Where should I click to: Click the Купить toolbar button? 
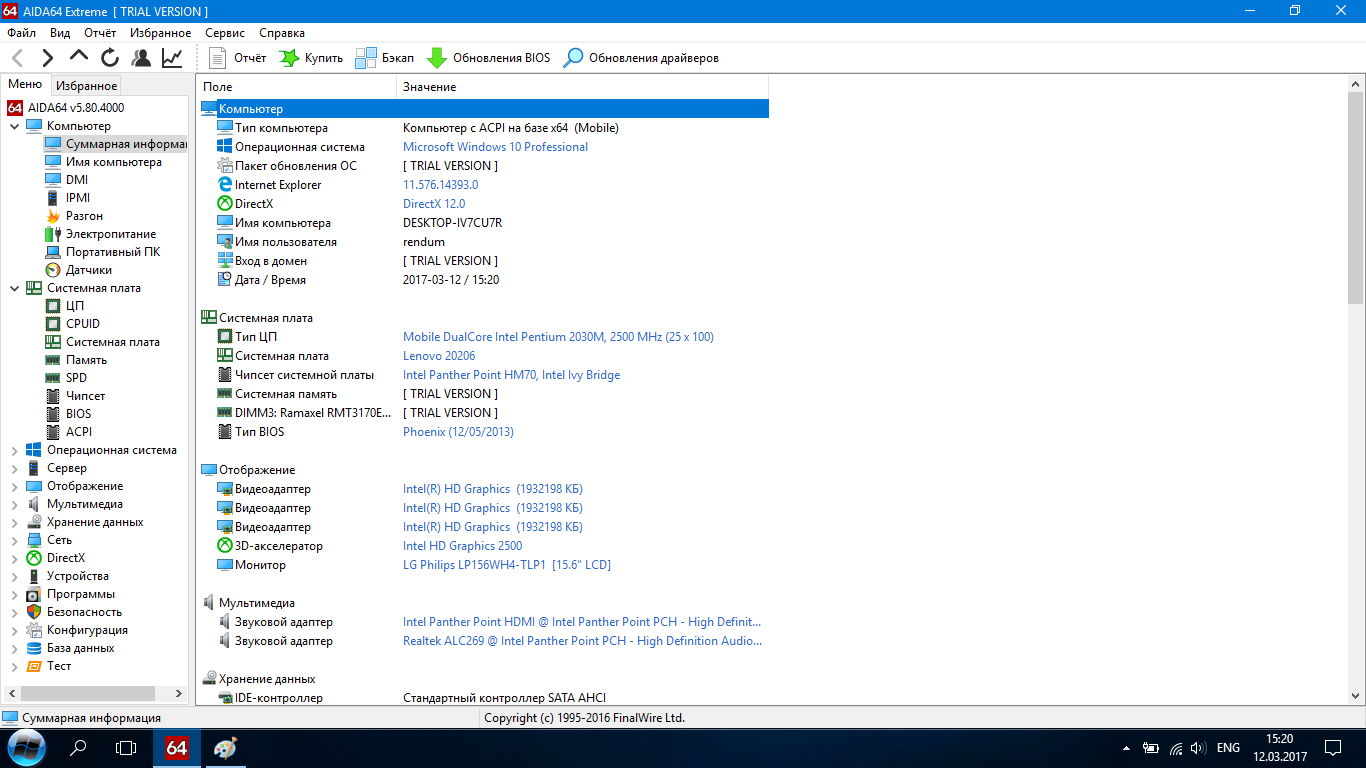click(311, 58)
